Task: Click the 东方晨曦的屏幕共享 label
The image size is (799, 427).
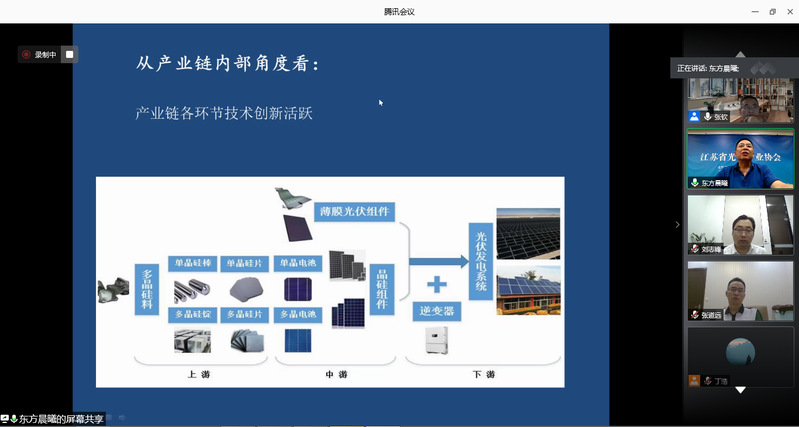Action: pyautogui.click(x=60, y=419)
